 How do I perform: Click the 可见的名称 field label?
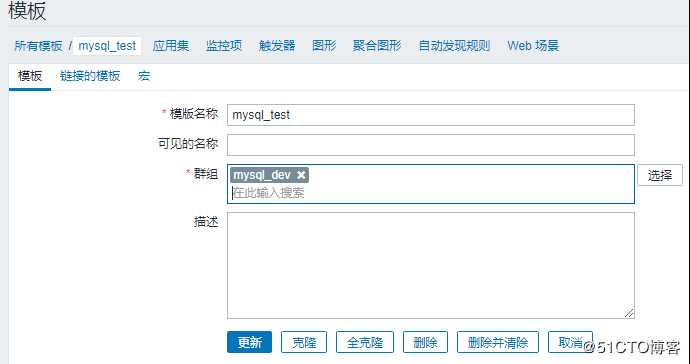(x=188, y=143)
